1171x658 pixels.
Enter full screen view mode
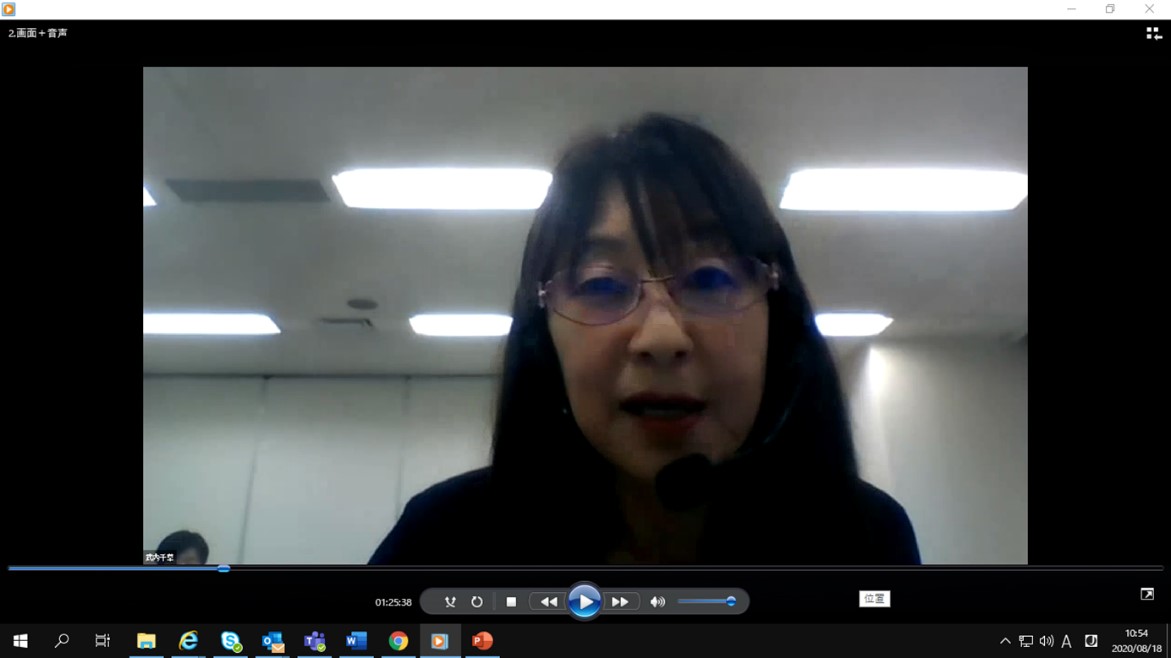[x=1147, y=594]
